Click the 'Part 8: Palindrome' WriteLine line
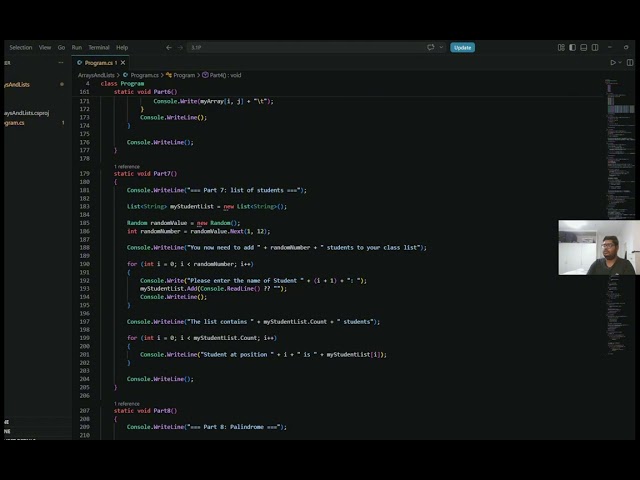Viewport: 640px width, 480px height. tap(207, 427)
